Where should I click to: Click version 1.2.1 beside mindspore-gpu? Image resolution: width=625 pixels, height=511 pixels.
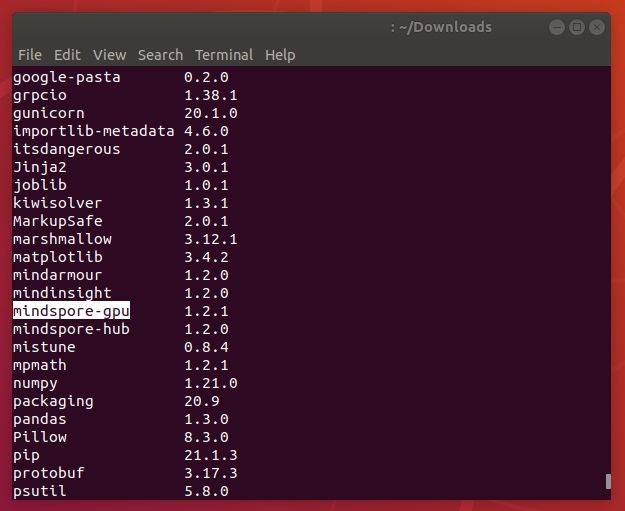point(206,311)
